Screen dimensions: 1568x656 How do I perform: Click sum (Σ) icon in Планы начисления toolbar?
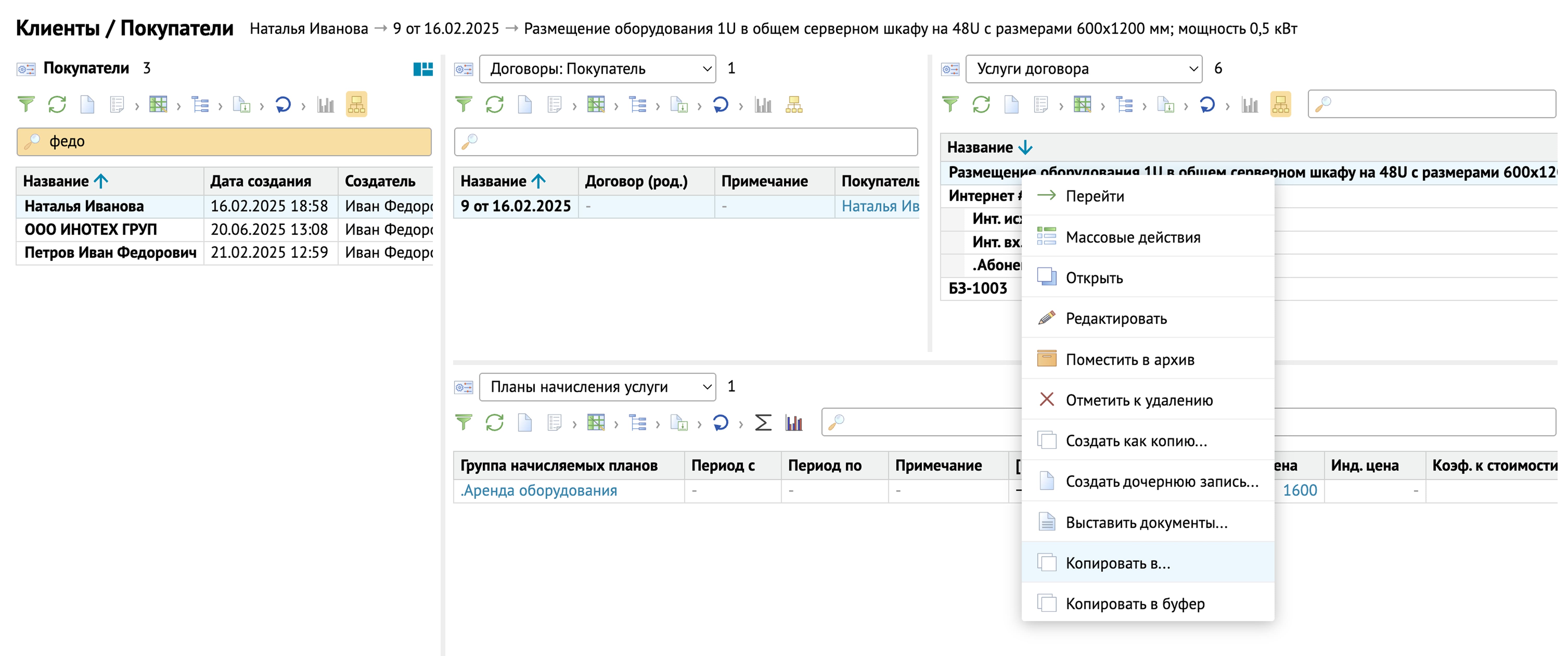763,422
